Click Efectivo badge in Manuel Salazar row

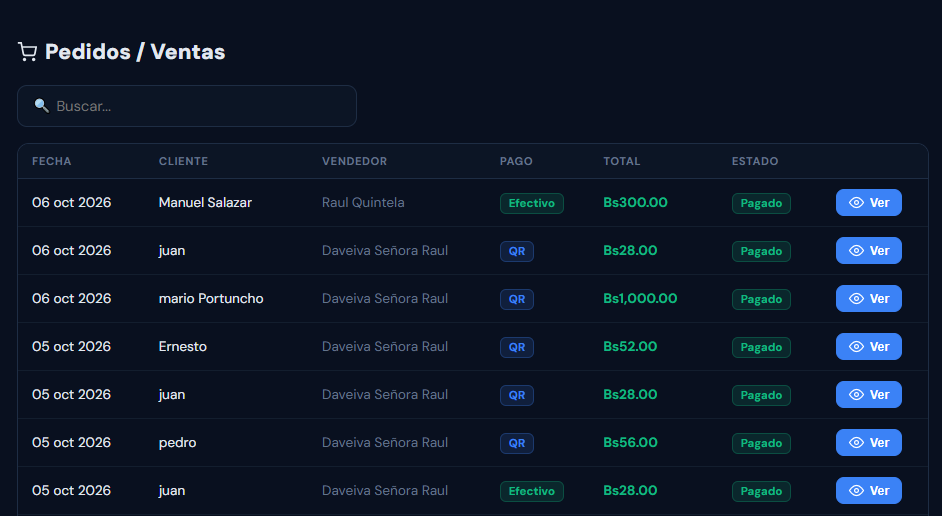point(532,203)
